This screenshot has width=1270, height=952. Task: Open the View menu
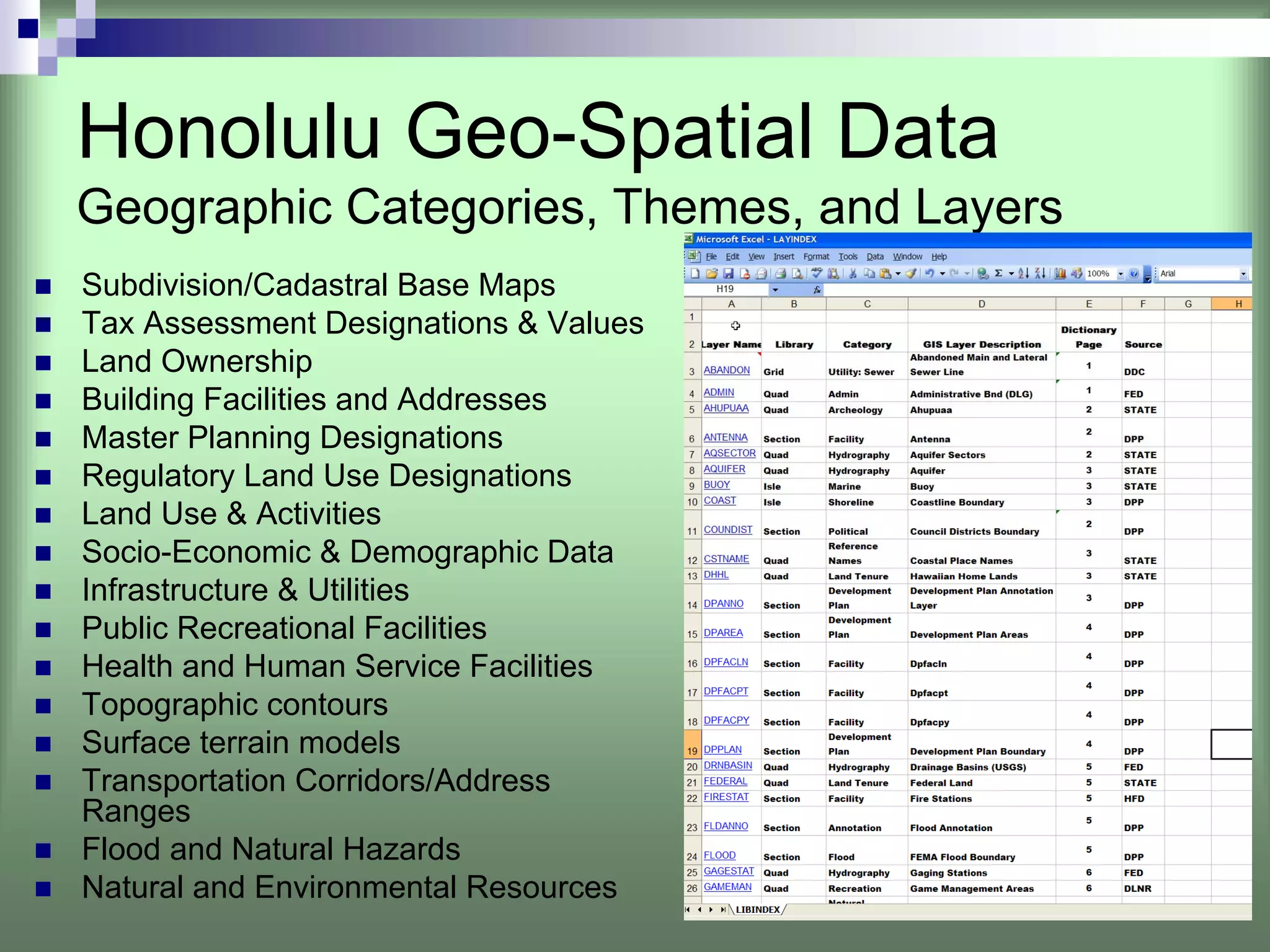click(x=756, y=257)
